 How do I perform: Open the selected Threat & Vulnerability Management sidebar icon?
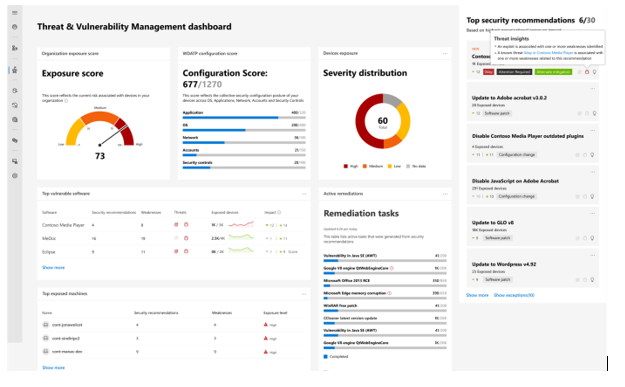point(15,70)
